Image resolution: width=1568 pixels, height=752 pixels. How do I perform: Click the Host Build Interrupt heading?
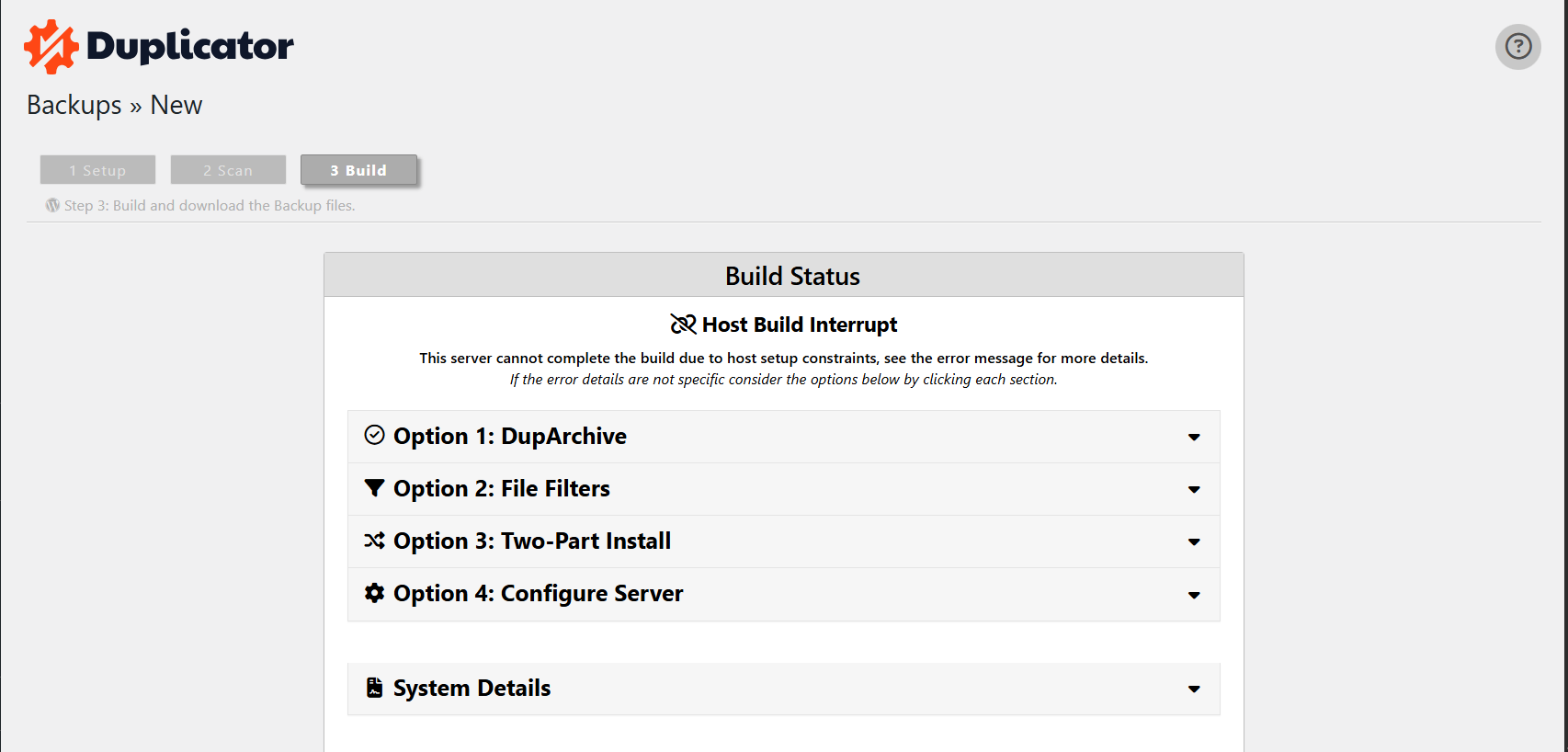click(800, 325)
